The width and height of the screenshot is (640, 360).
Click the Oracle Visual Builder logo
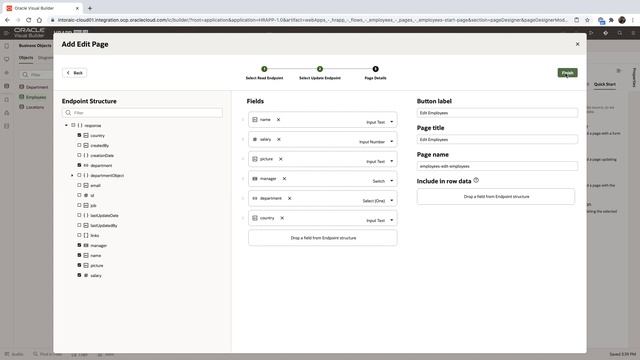pos(29,33)
